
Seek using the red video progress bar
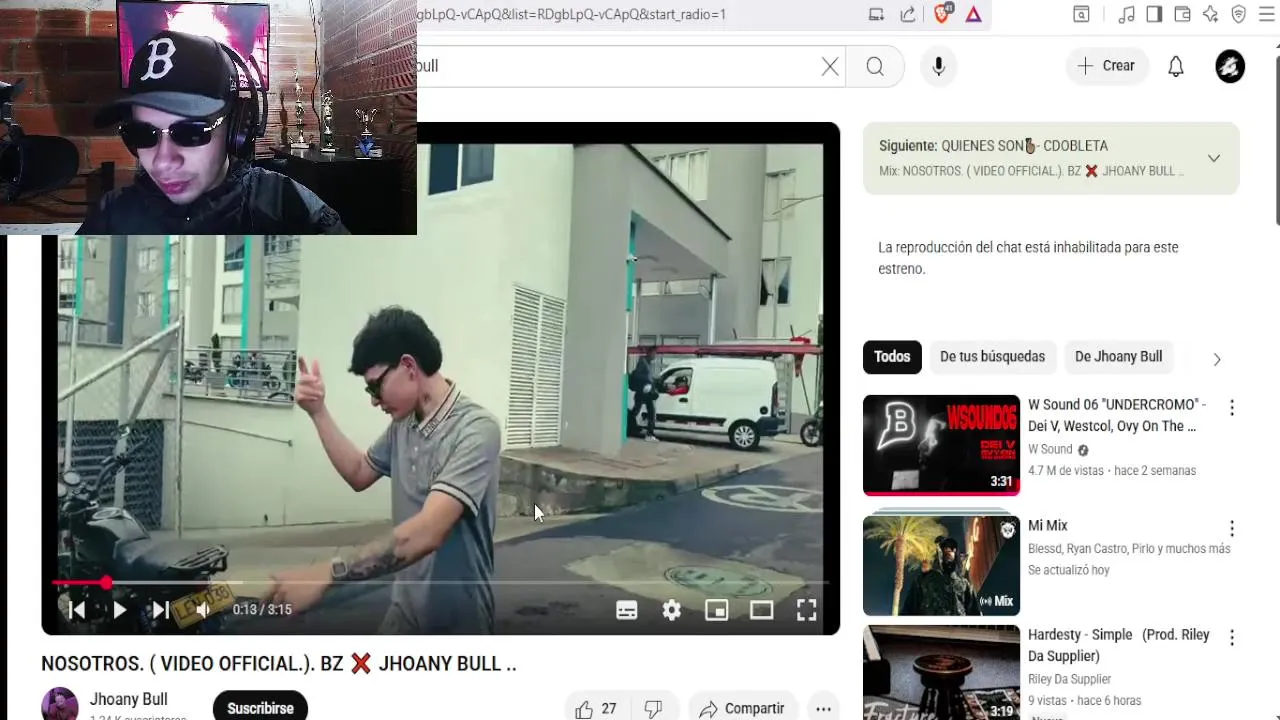(x=440, y=582)
